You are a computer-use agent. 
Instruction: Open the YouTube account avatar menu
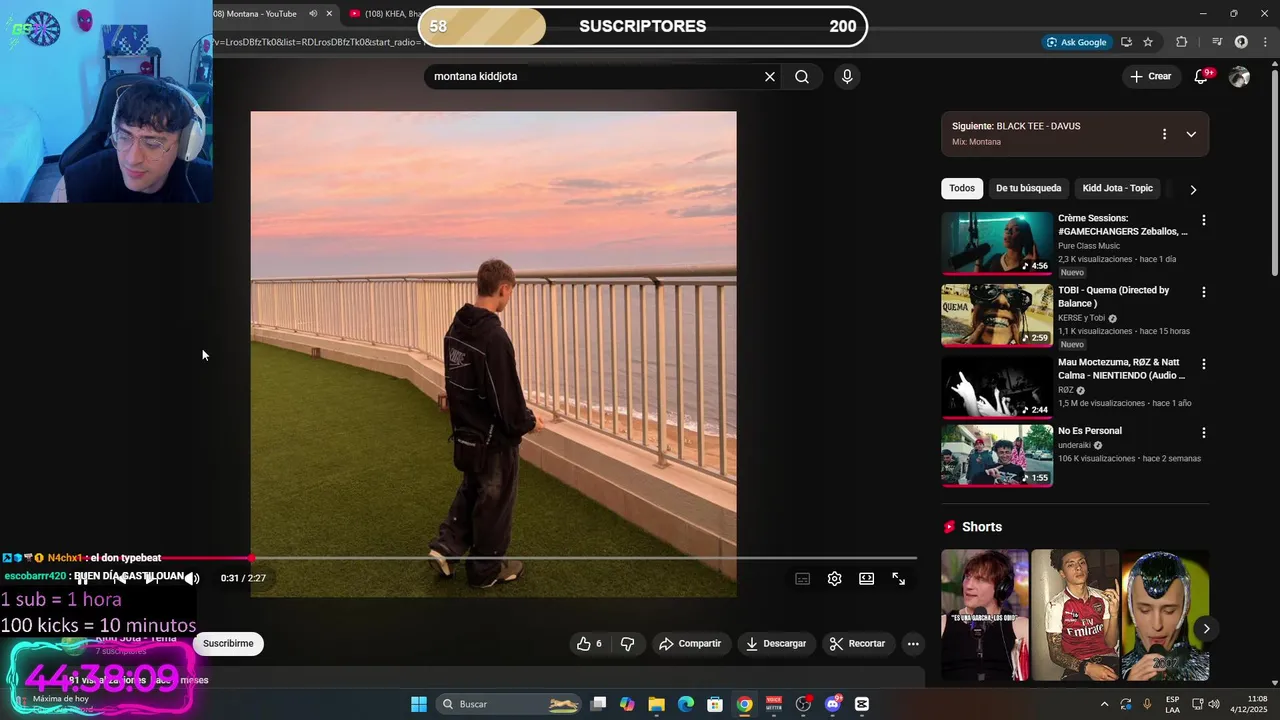click(x=1239, y=76)
